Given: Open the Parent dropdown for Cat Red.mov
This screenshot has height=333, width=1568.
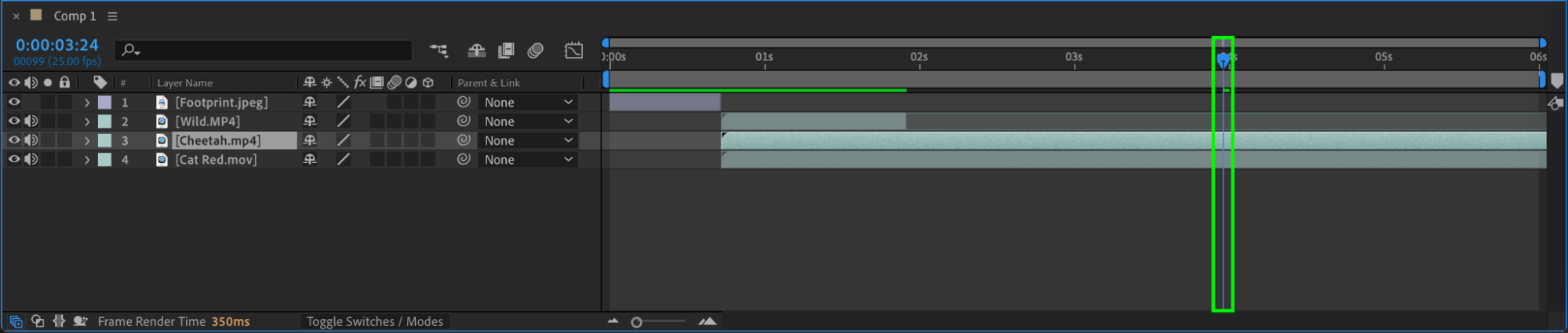Looking at the screenshot, I should pyautogui.click(x=528, y=160).
